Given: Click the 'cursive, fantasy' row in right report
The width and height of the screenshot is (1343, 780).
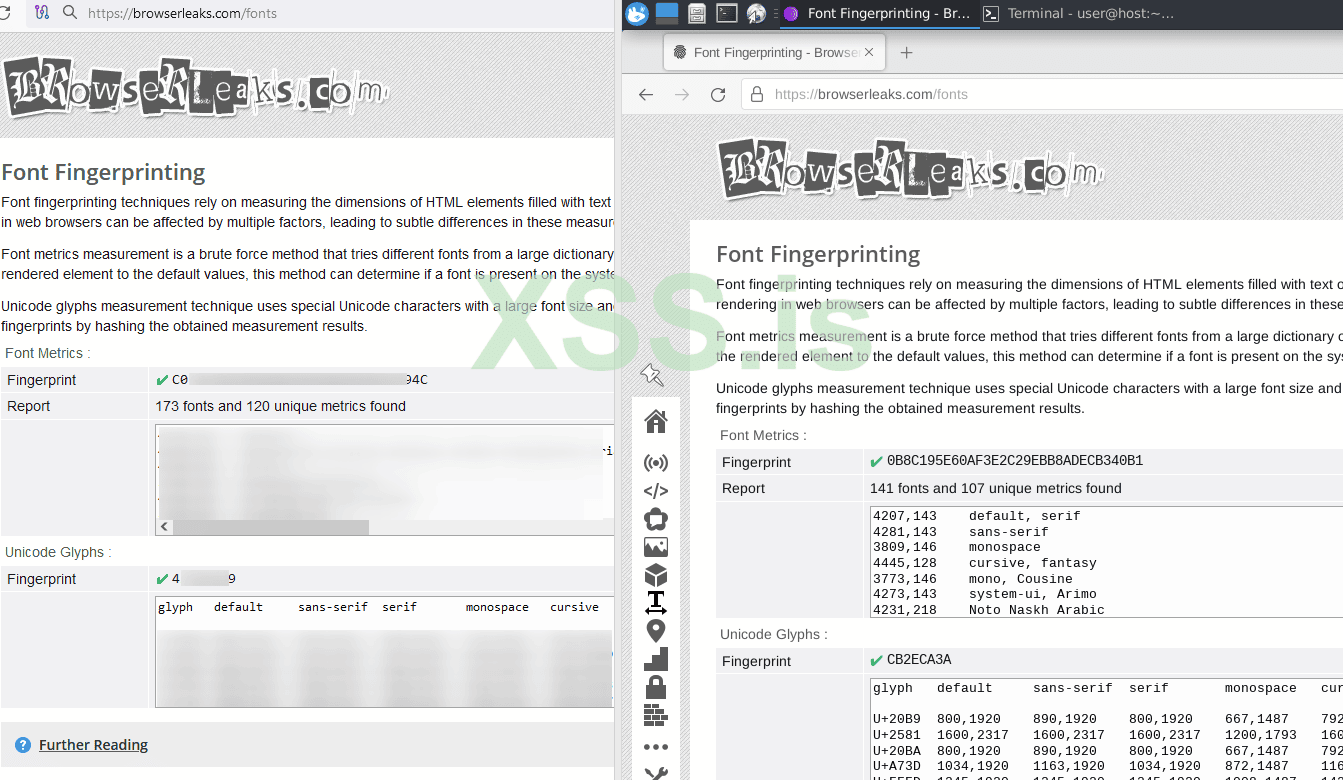Looking at the screenshot, I should point(984,563).
